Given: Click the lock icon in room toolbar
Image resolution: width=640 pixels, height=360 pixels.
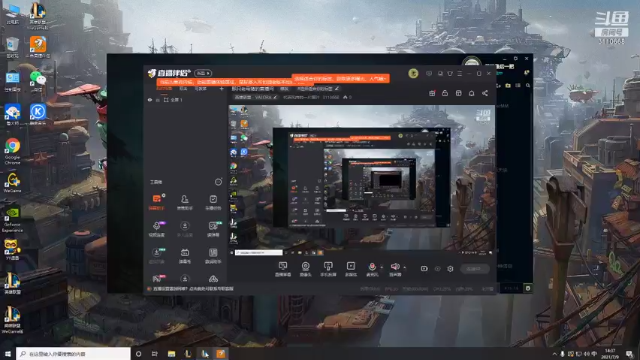Looking at the screenshot, I should [x=445, y=93].
